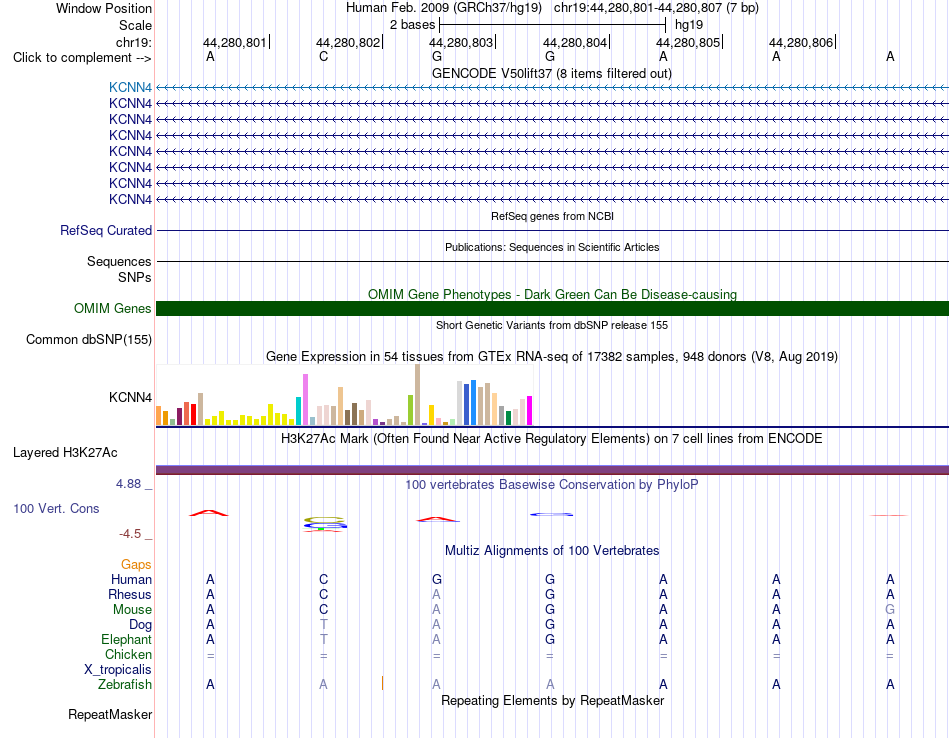This screenshot has height=738, width=950.
Task: Select the dark green OMIM gene bar
Action: 552,308
